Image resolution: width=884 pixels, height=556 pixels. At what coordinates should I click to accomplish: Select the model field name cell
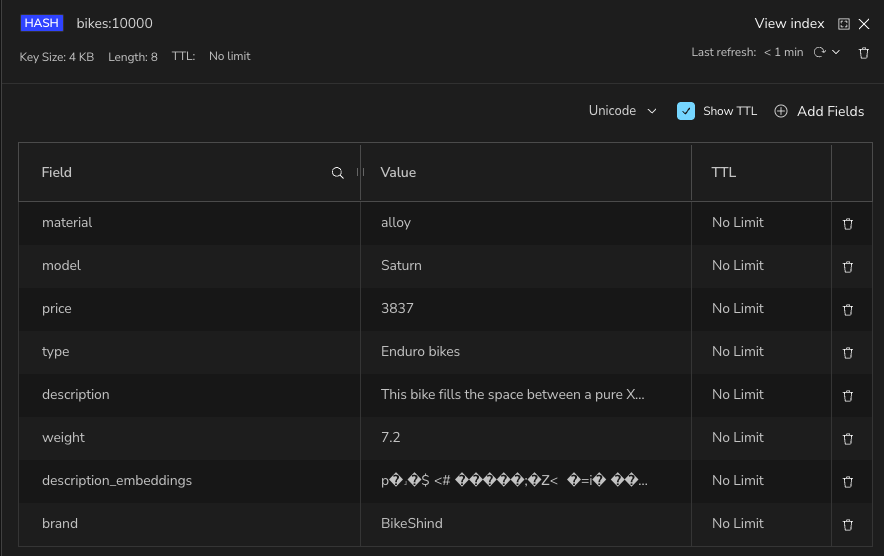click(x=61, y=265)
